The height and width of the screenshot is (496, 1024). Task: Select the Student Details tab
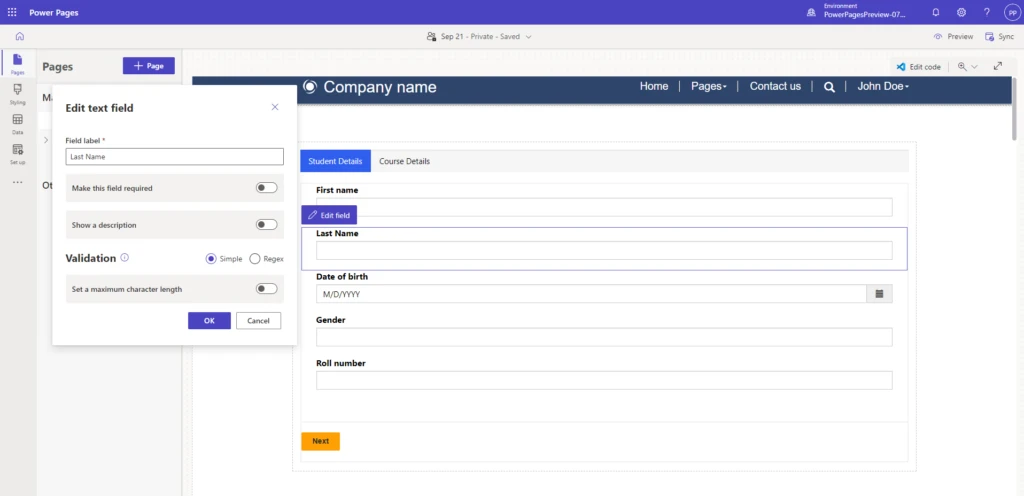click(335, 161)
